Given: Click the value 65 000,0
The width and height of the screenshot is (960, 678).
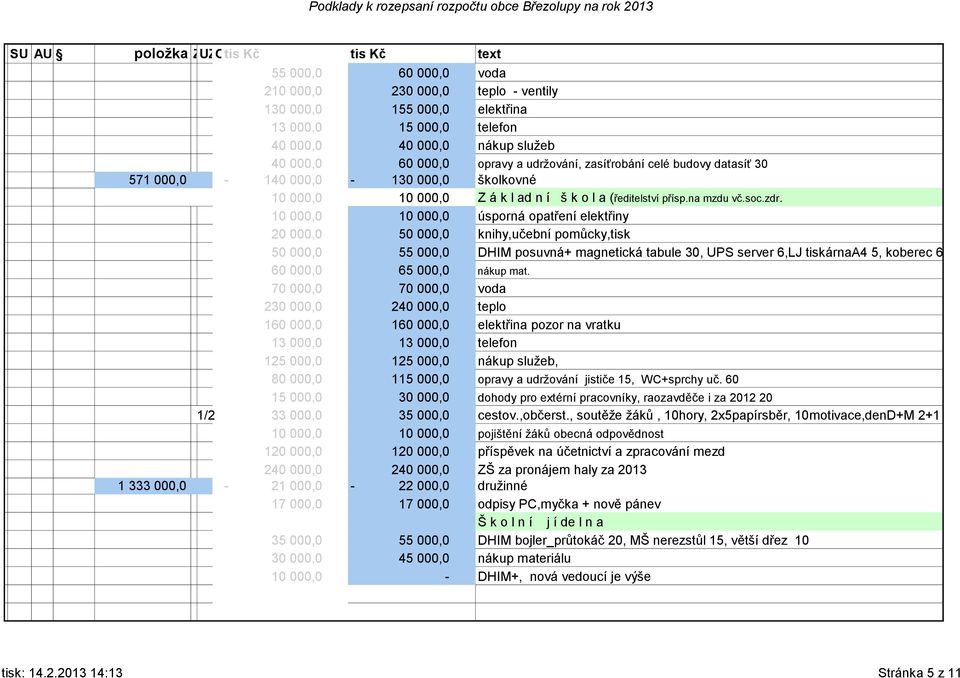Looking at the screenshot, I should 424,271.
